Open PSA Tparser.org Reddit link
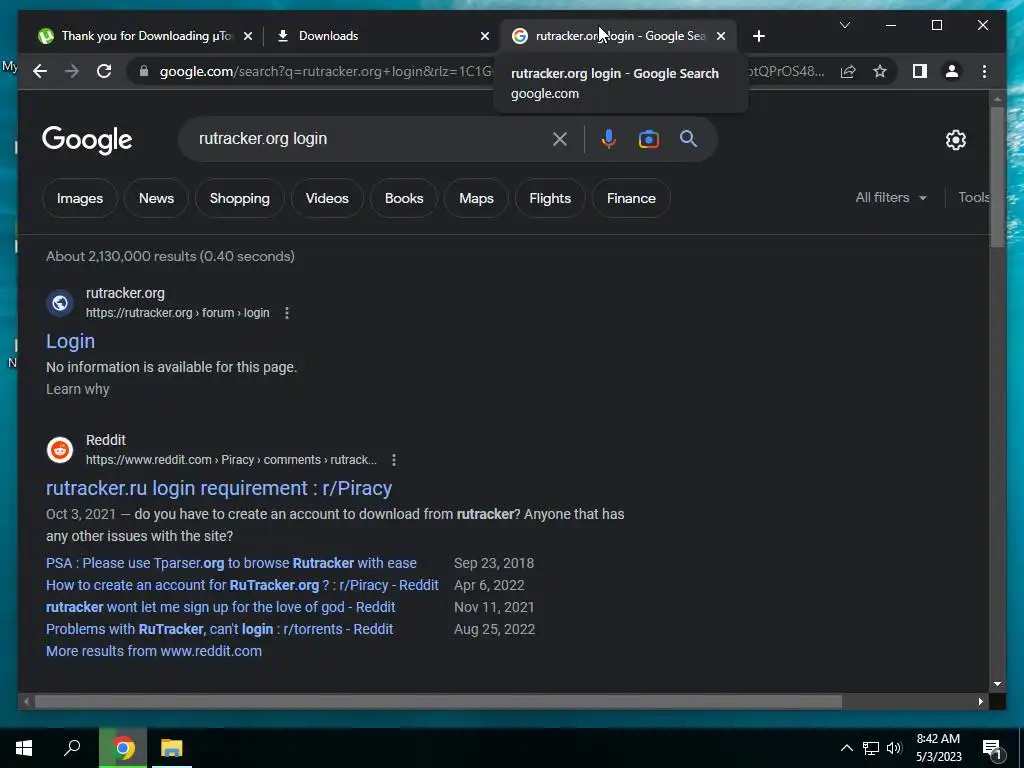 coord(231,563)
